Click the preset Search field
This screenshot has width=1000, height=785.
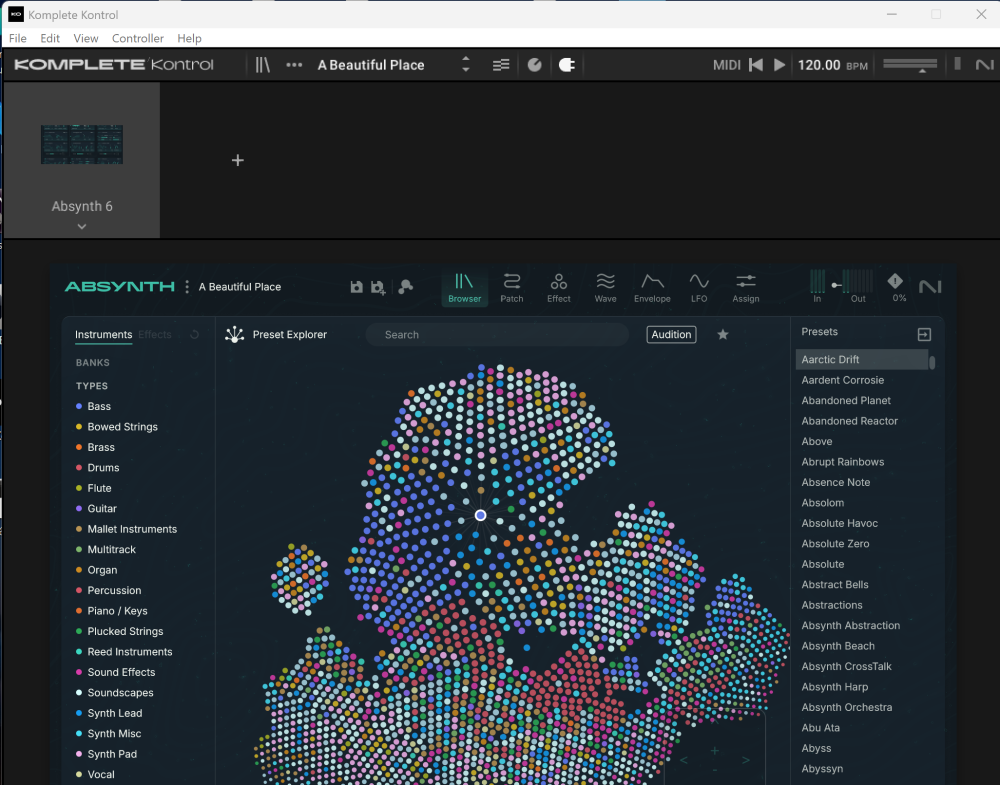[x=497, y=335]
